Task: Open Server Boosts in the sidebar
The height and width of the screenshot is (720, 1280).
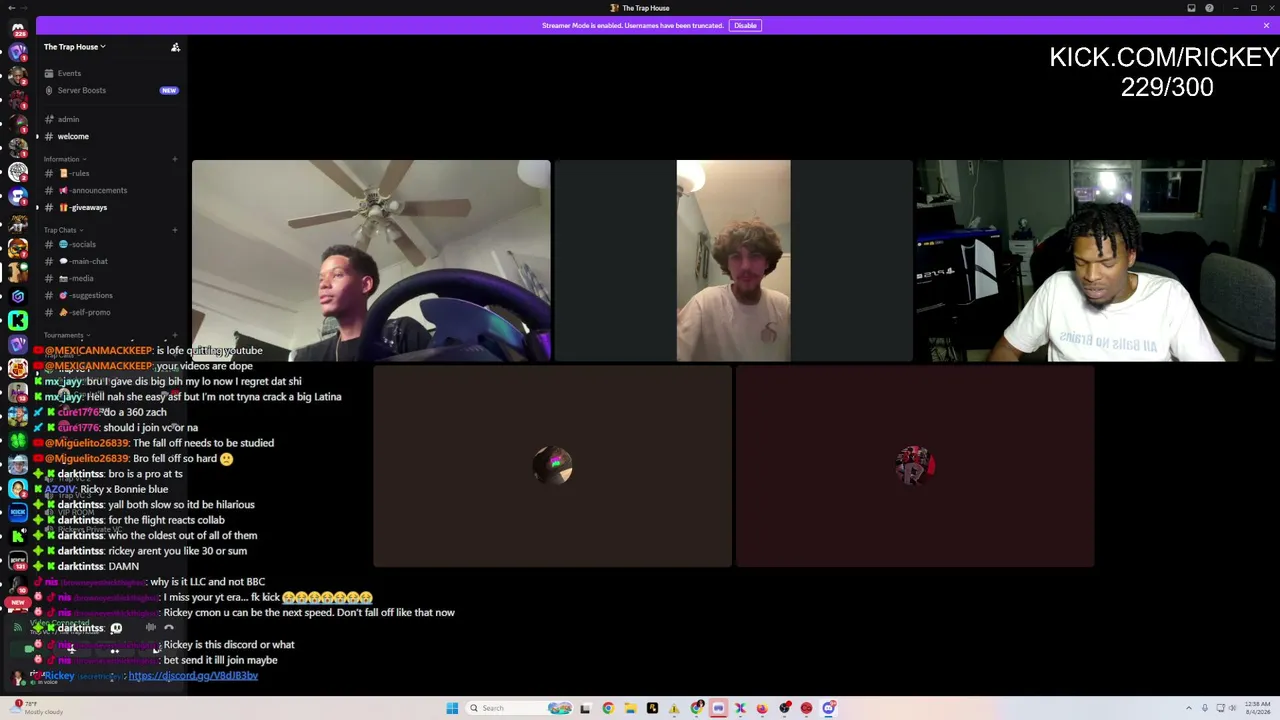Action: (x=81, y=90)
